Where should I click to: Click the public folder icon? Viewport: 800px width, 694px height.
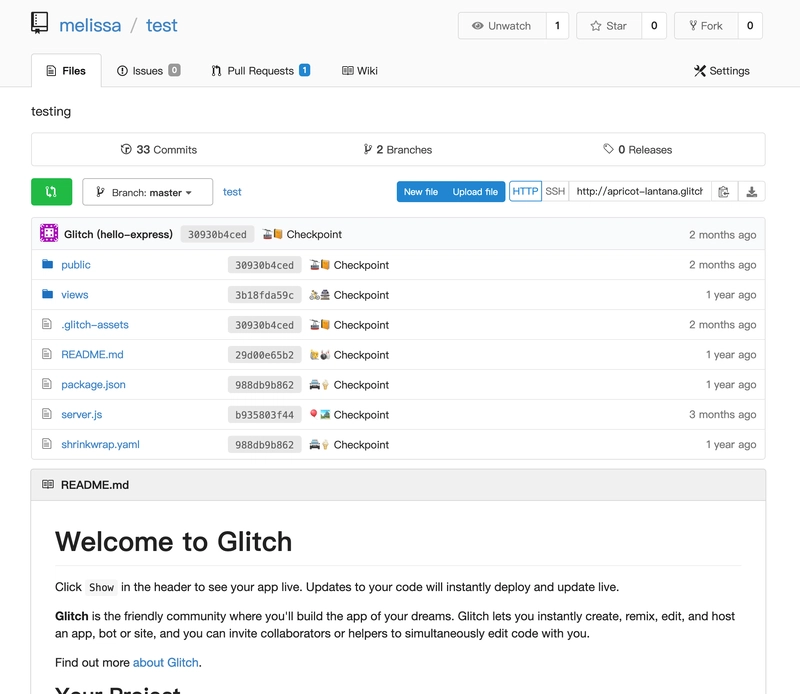pyautogui.click(x=47, y=265)
